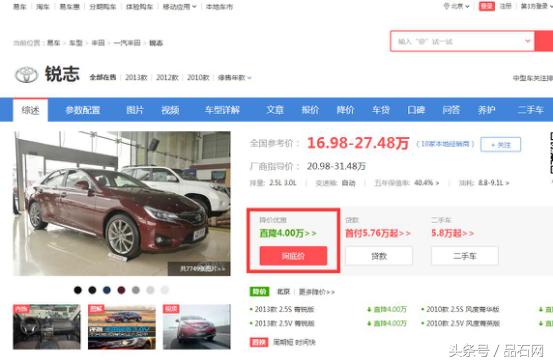Click the 更多降价>> link
553x363 pixels.
coord(317,292)
